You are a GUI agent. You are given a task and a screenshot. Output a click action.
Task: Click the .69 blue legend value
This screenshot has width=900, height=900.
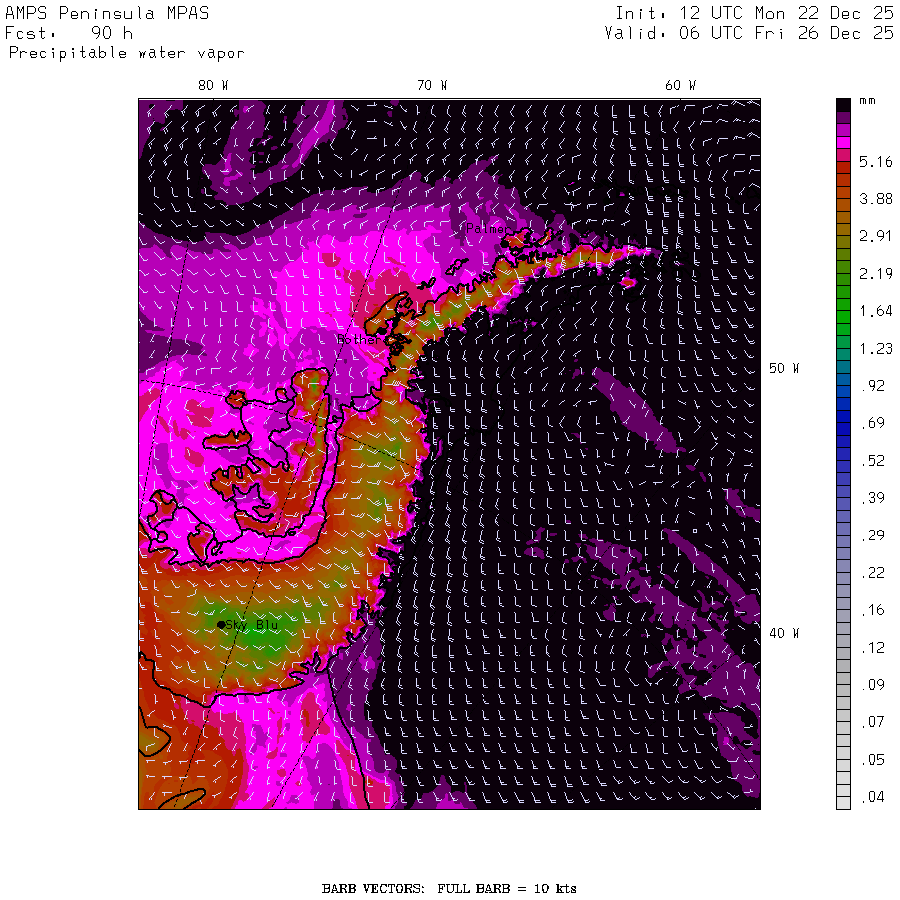click(874, 423)
